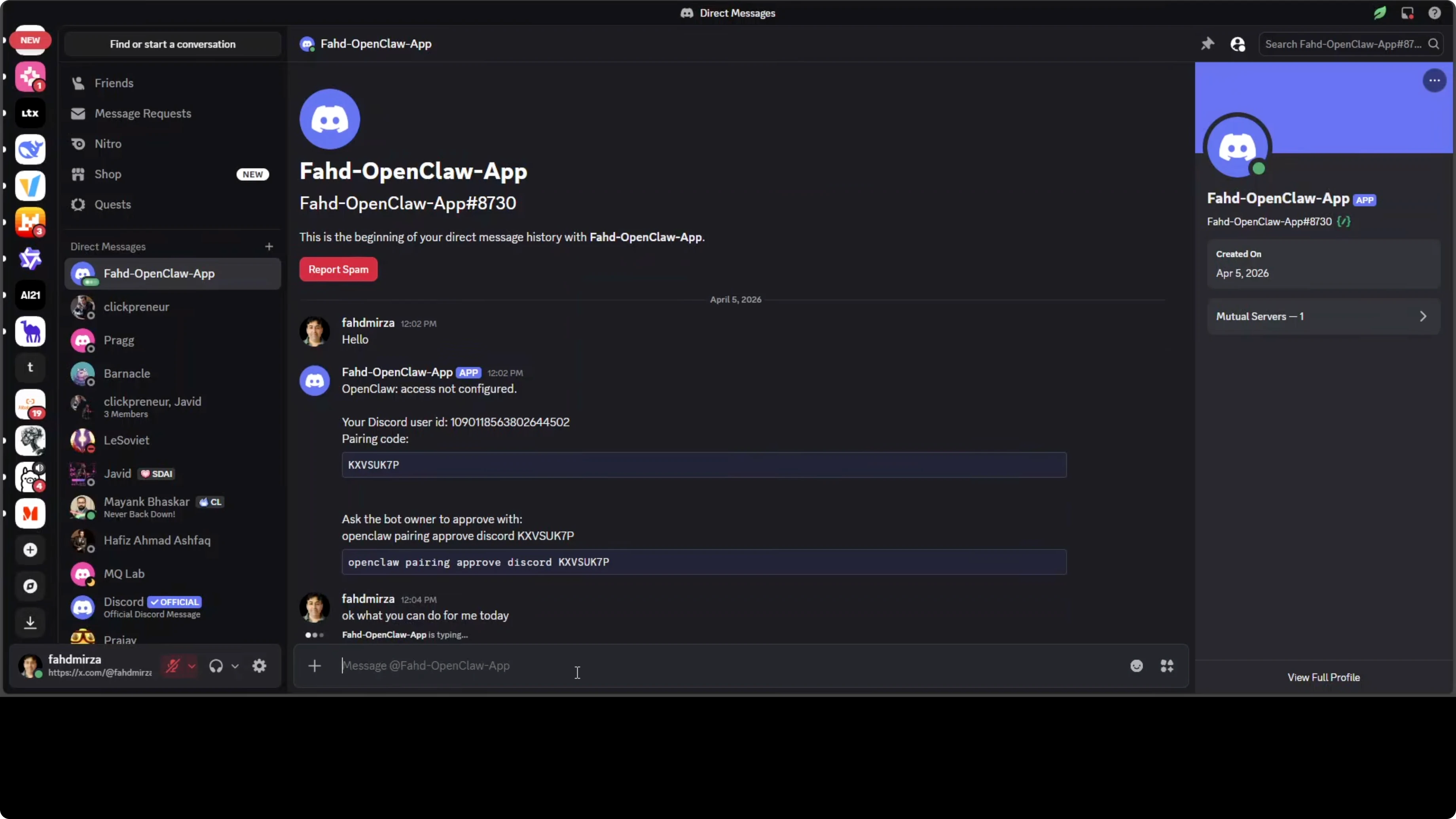Click the Add a Server plus icon
This screenshot has width=1456, height=819.
point(30,550)
